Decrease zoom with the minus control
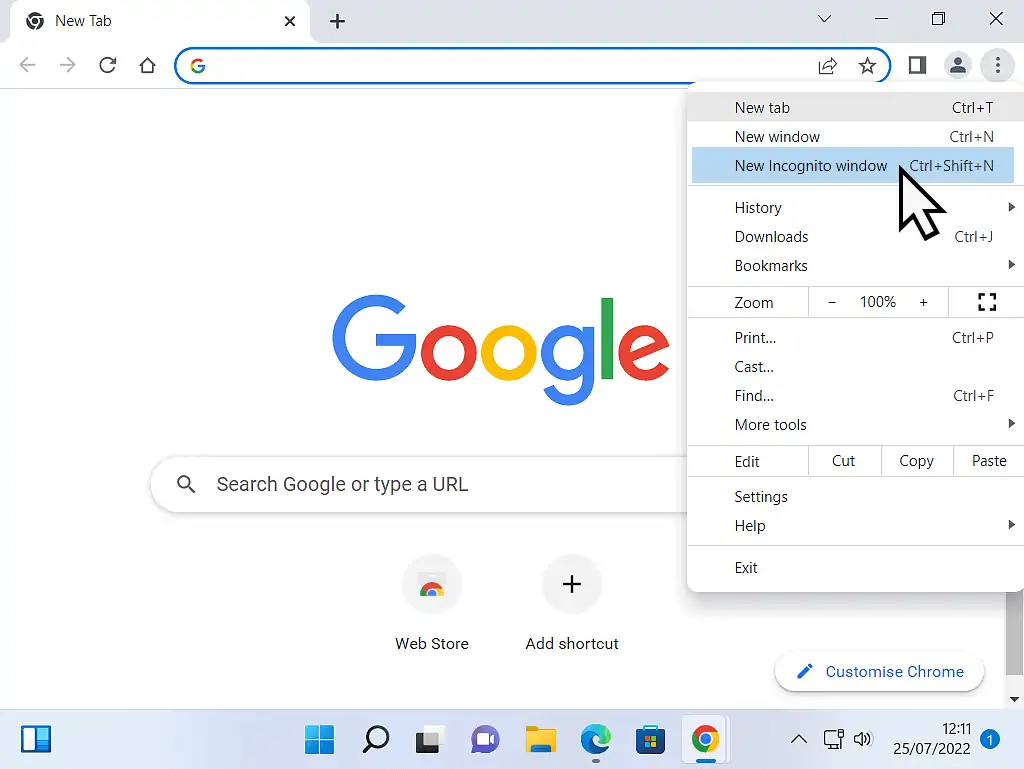 tap(831, 301)
